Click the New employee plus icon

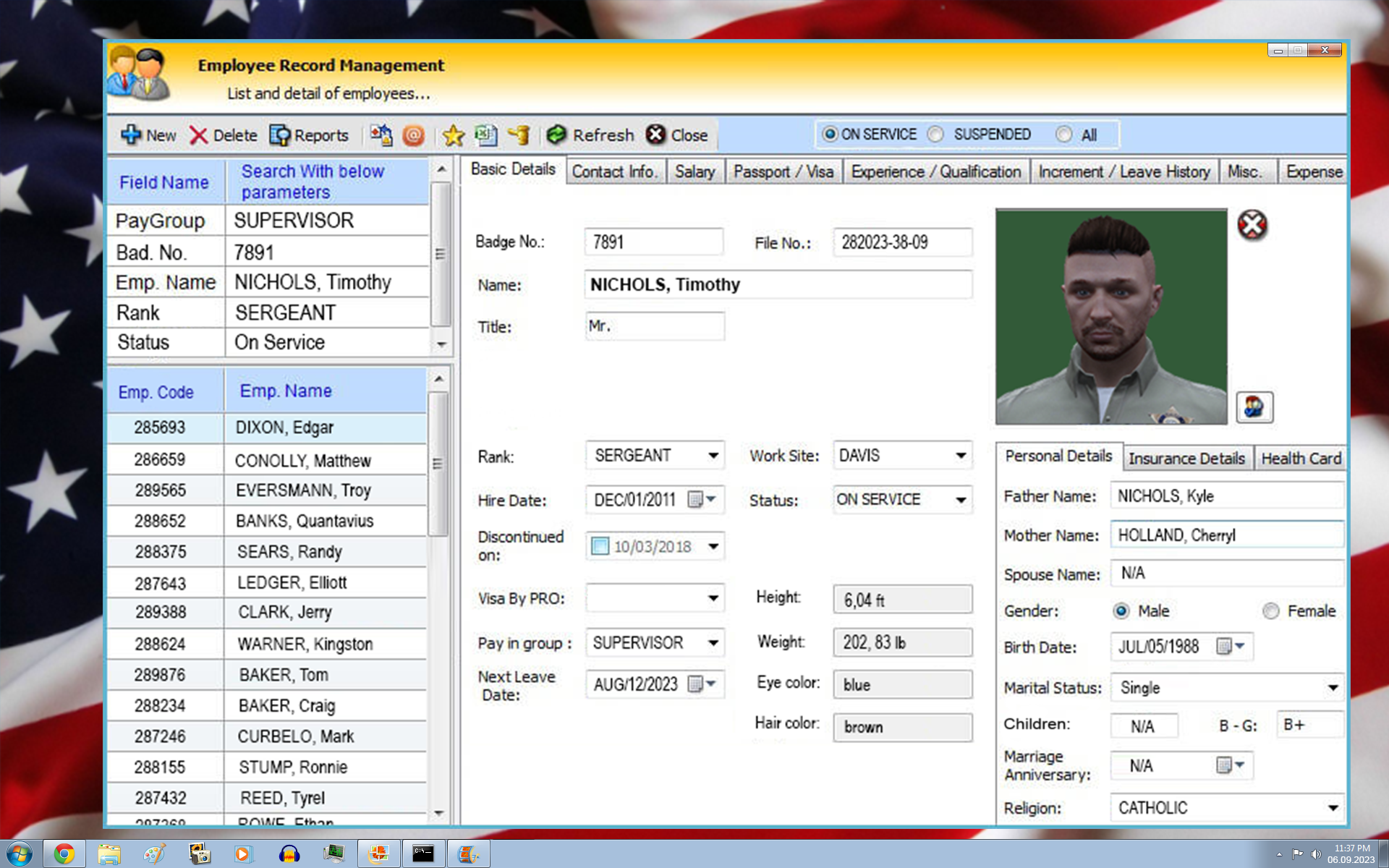pyautogui.click(x=131, y=135)
